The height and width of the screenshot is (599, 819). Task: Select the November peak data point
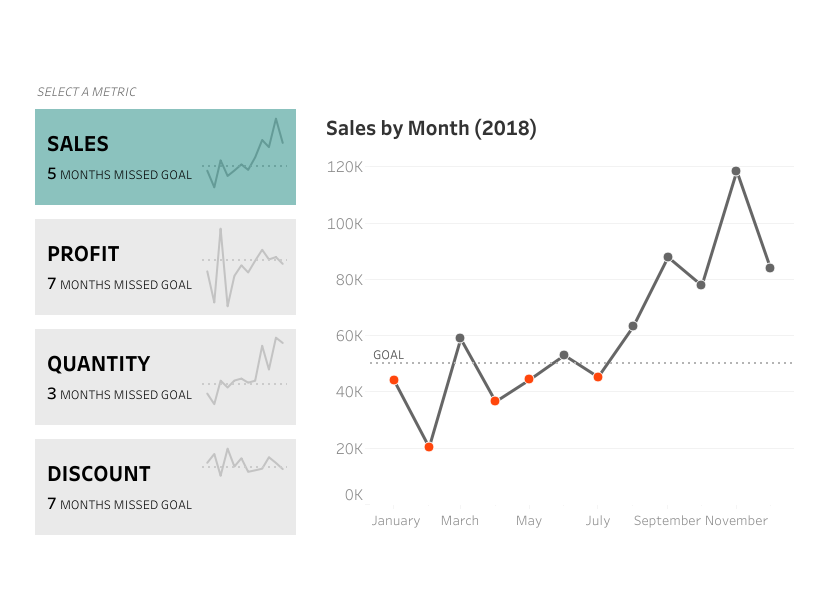click(x=737, y=171)
